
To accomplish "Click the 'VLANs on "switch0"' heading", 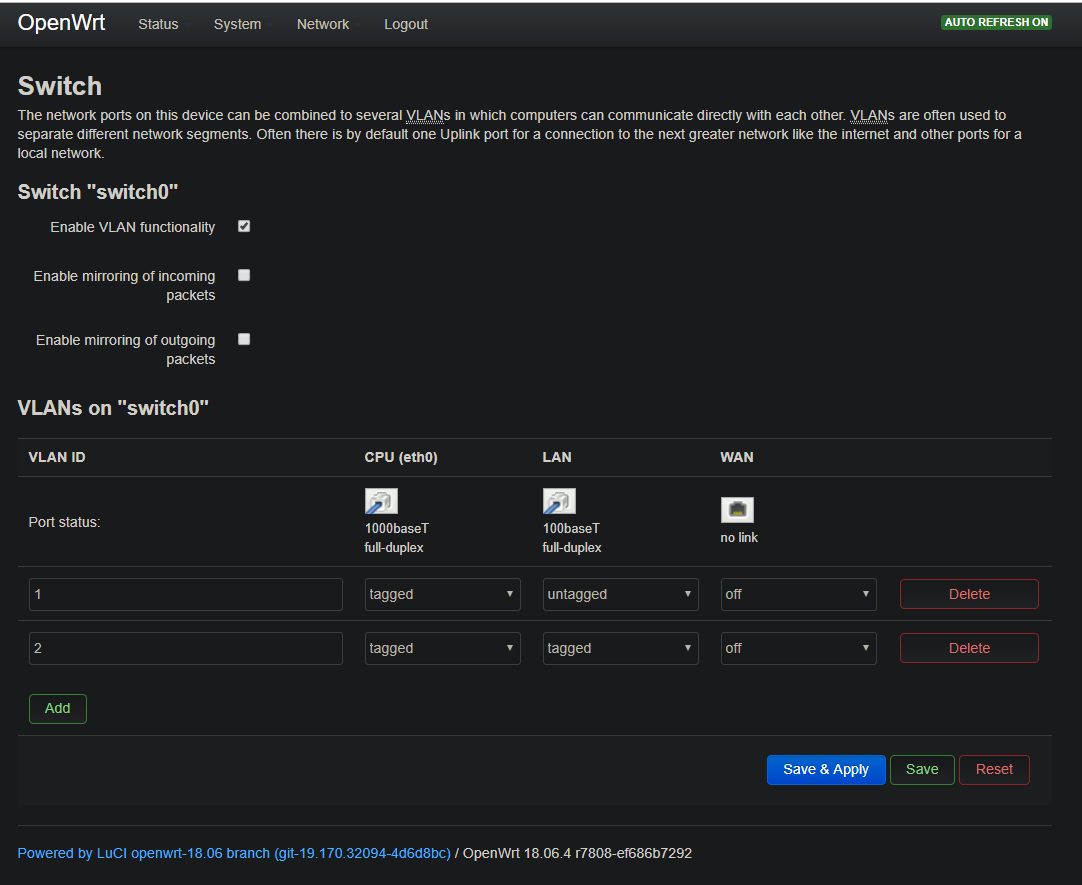I will (x=113, y=408).
